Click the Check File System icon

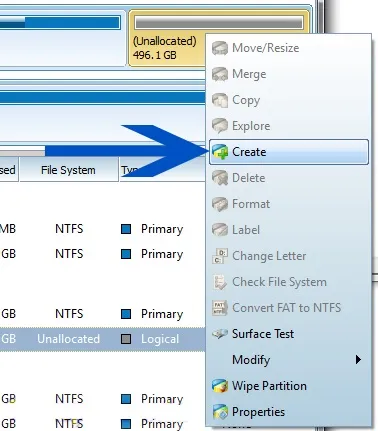tap(220, 282)
